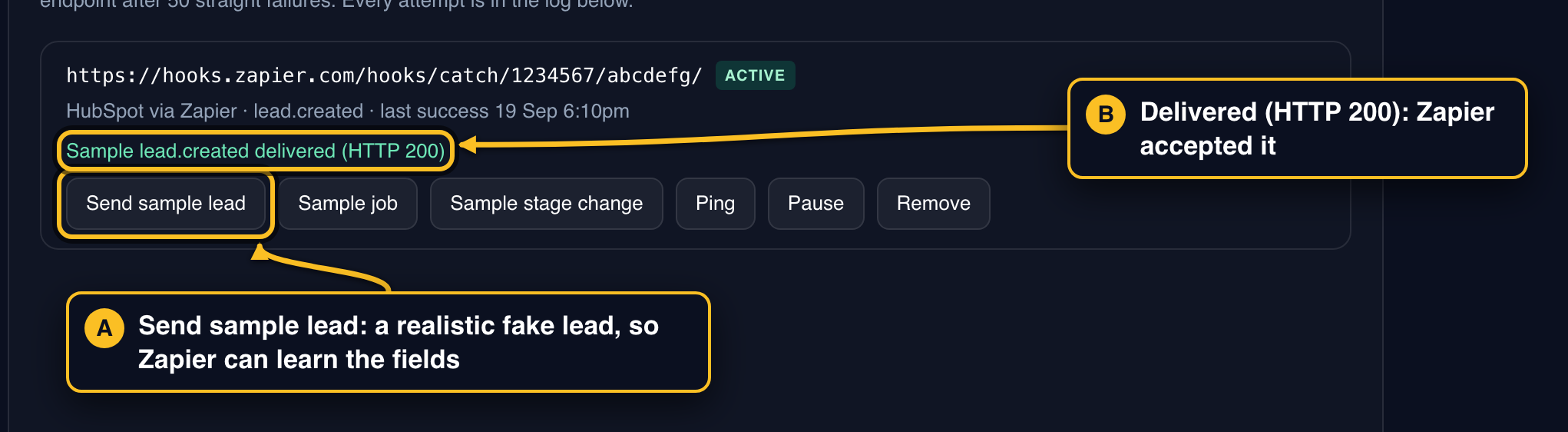
Task: Click the green delivered HTTP 200 message
Action: (256, 151)
